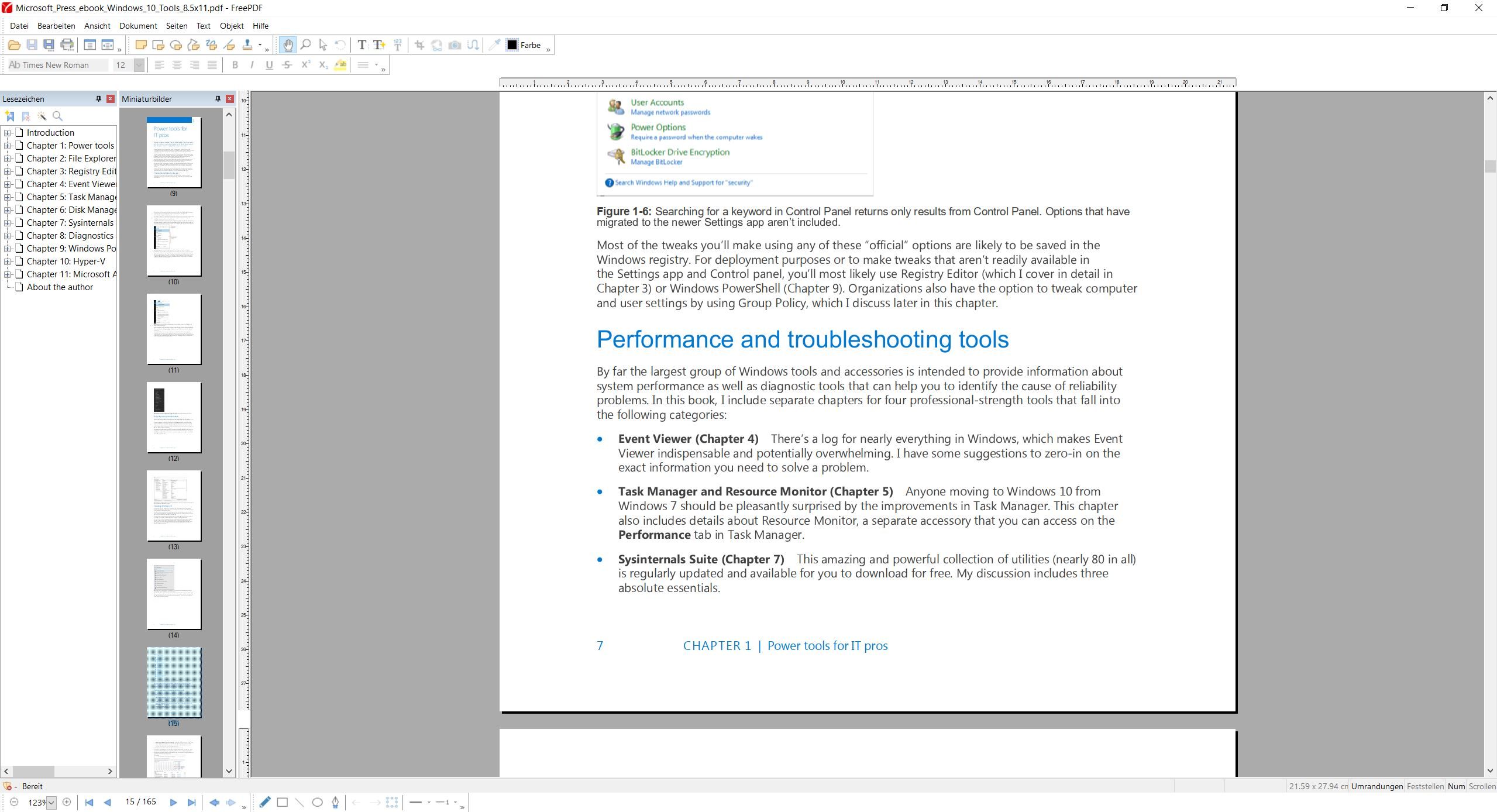The image size is (1497, 812).
Task: Select the text T editing tool
Action: point(362,45)
